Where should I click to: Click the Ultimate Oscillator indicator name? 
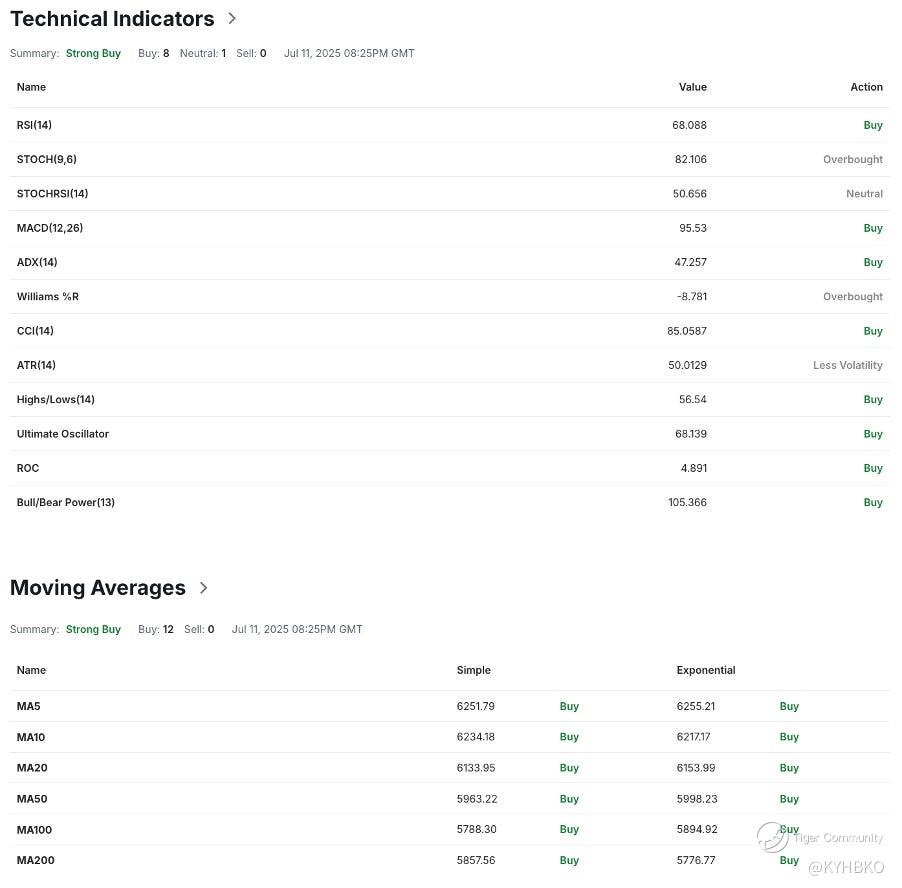[x=63, y=434]
